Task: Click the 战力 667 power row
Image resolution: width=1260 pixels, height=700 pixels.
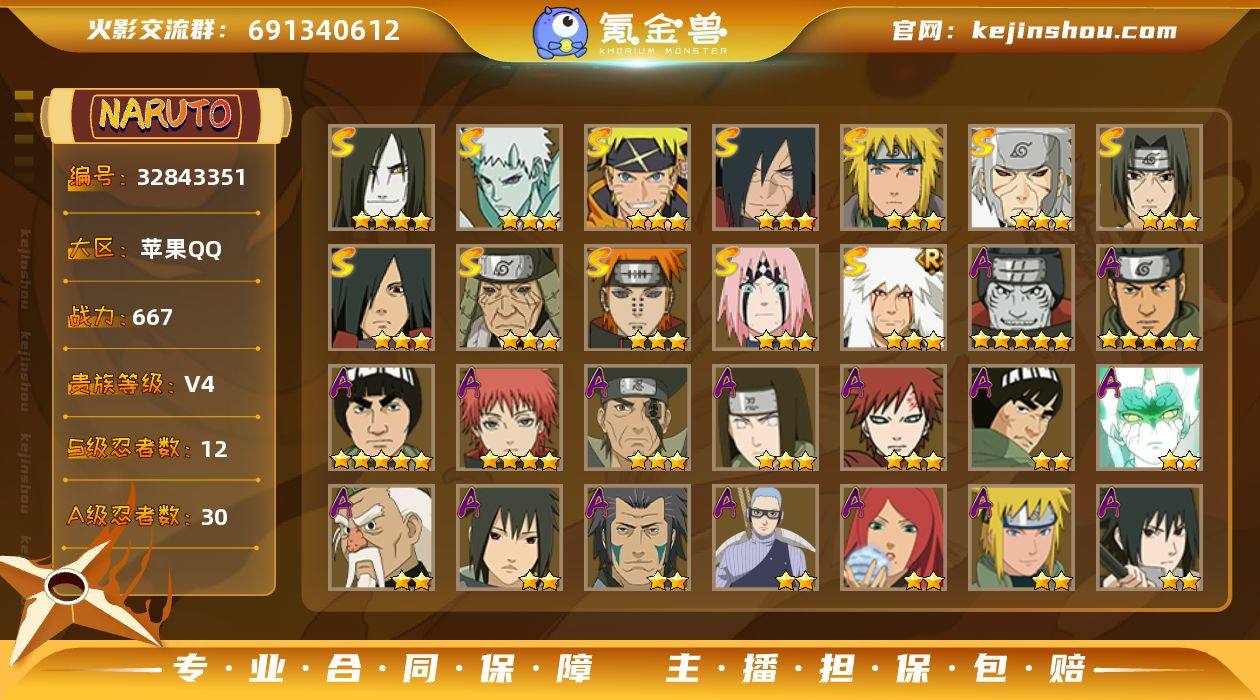Action: [122, 317]
